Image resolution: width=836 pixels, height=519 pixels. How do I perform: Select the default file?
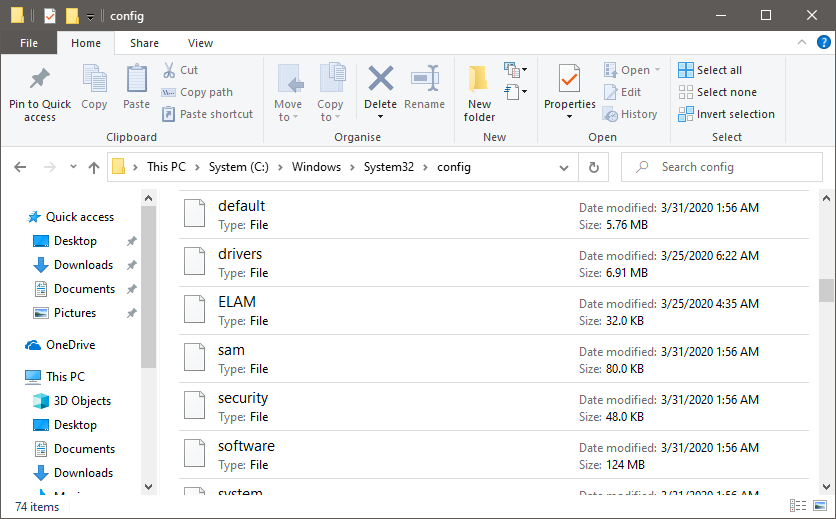click(x=494, y=214)
